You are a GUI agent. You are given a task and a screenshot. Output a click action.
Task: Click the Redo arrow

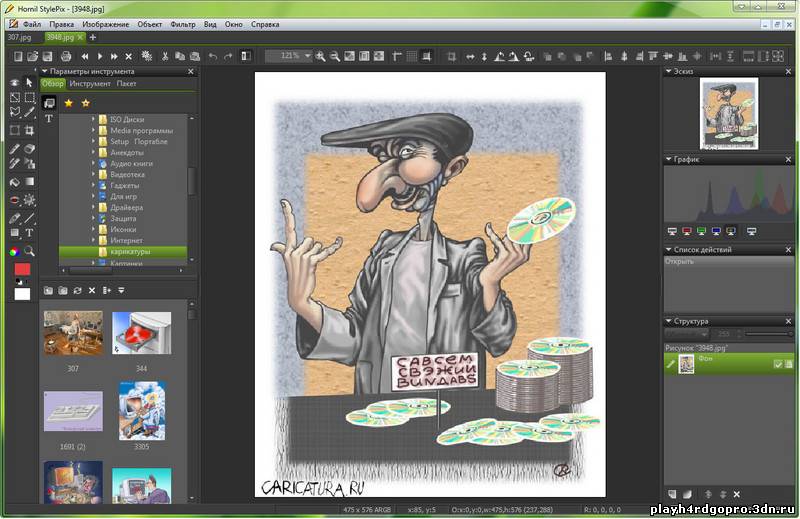228,56
